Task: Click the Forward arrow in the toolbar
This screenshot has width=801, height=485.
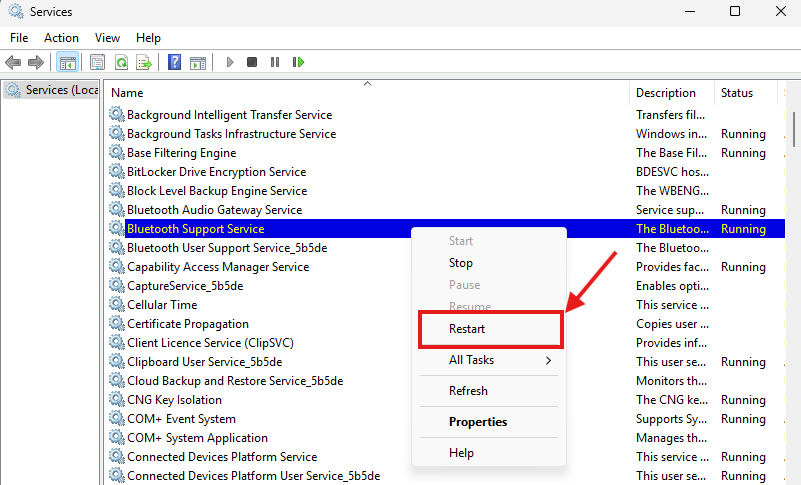Action: [x=36, y=62]
